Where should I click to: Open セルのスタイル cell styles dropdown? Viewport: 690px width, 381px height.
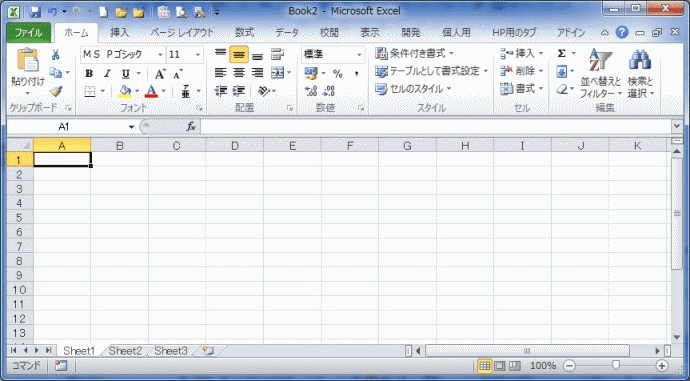[x=413, y=89]
